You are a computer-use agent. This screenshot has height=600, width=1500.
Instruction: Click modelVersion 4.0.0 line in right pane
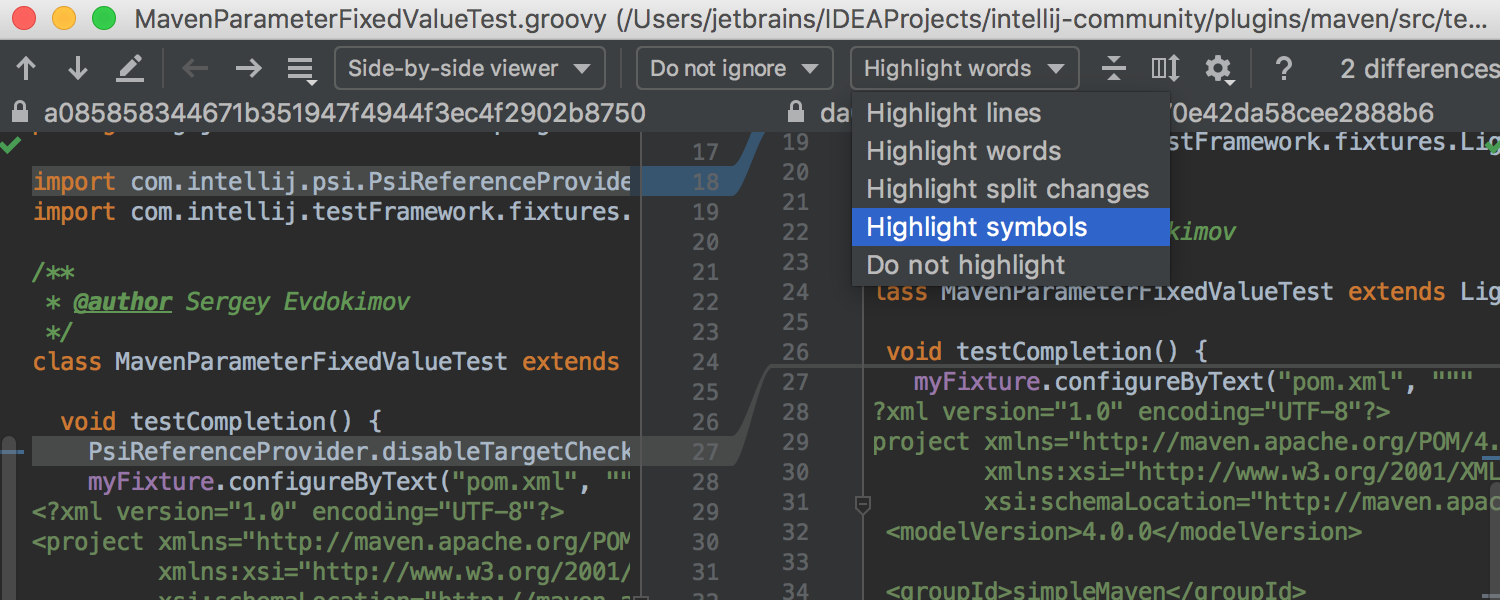1124,531
